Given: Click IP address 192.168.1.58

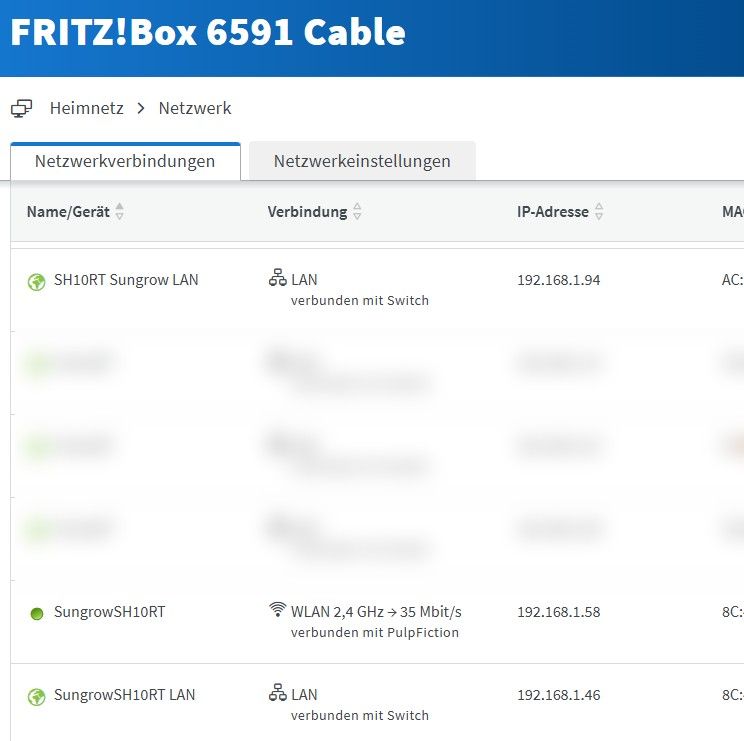Looking at the screenshot, I should pyautogui.click(x=558, y=612).
